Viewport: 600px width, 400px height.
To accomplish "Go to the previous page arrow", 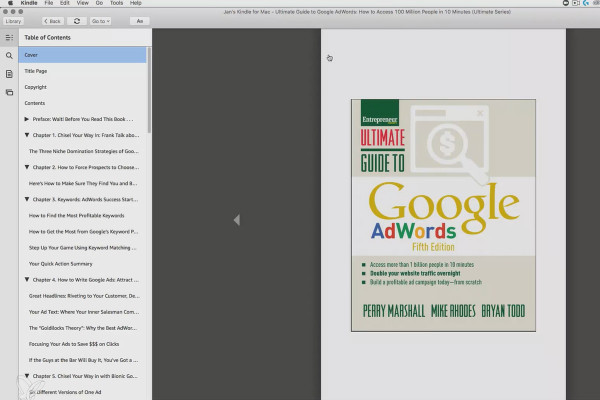I will 237,220.
